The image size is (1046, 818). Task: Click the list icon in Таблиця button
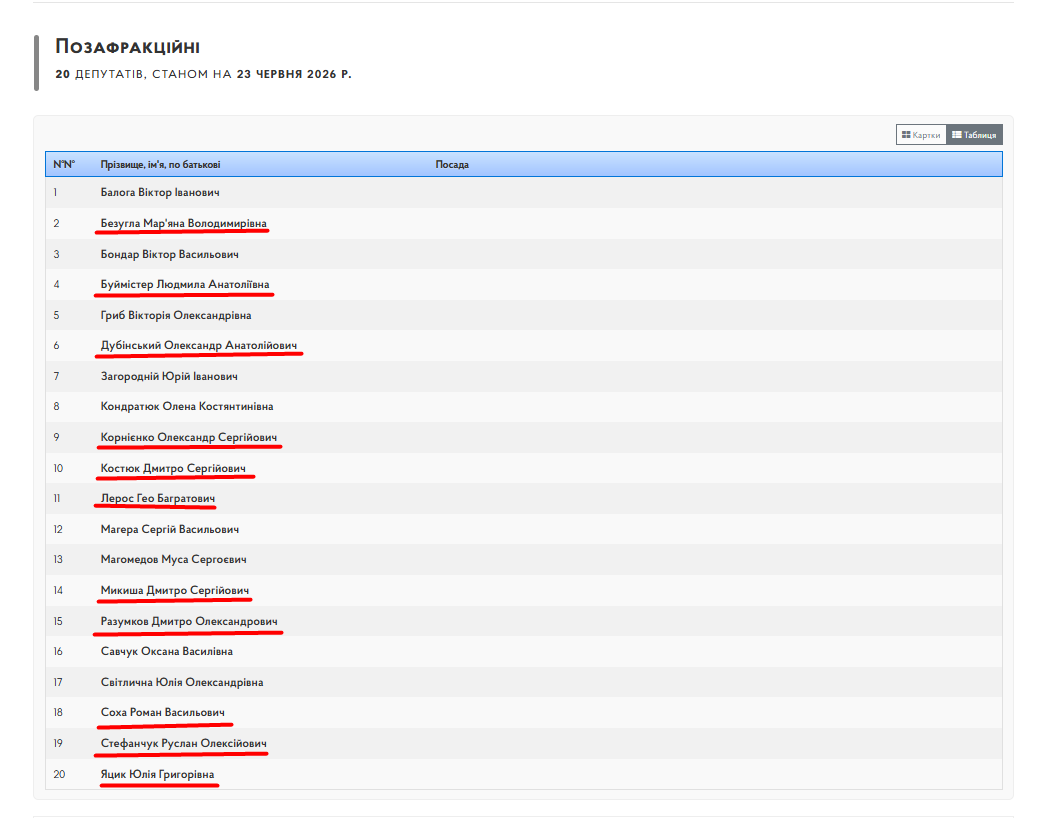coord(957,135)
